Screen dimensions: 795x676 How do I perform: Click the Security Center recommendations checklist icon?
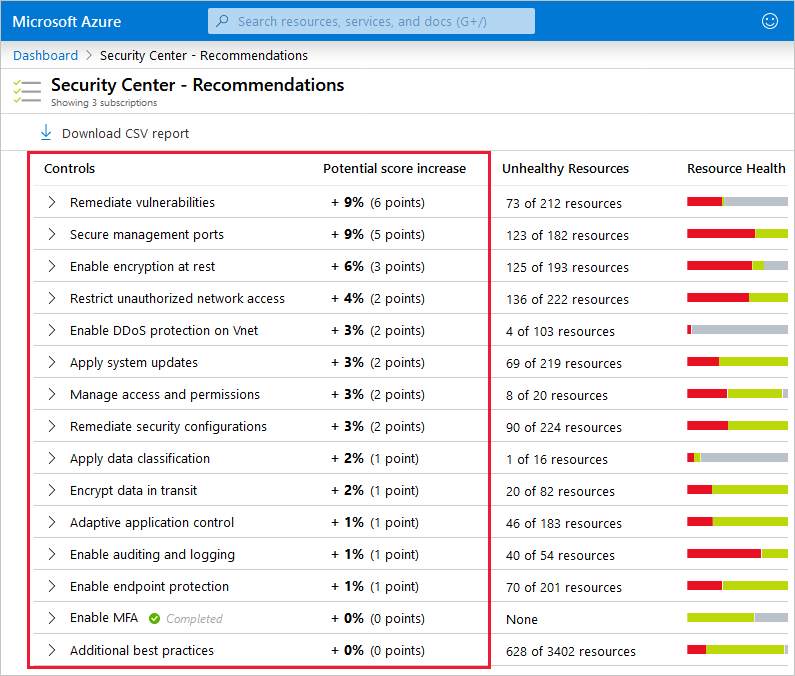coord(27,91)
